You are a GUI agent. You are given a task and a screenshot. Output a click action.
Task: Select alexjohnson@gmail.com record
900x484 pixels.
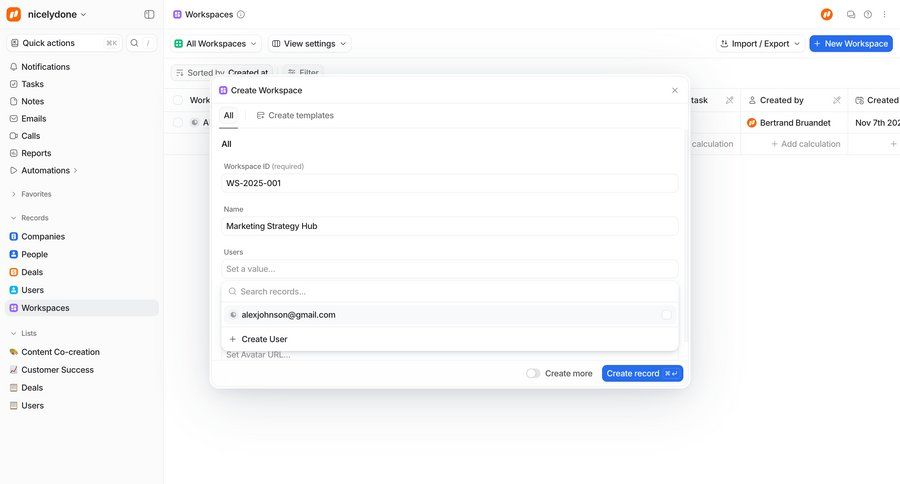[x=449, y=315]
